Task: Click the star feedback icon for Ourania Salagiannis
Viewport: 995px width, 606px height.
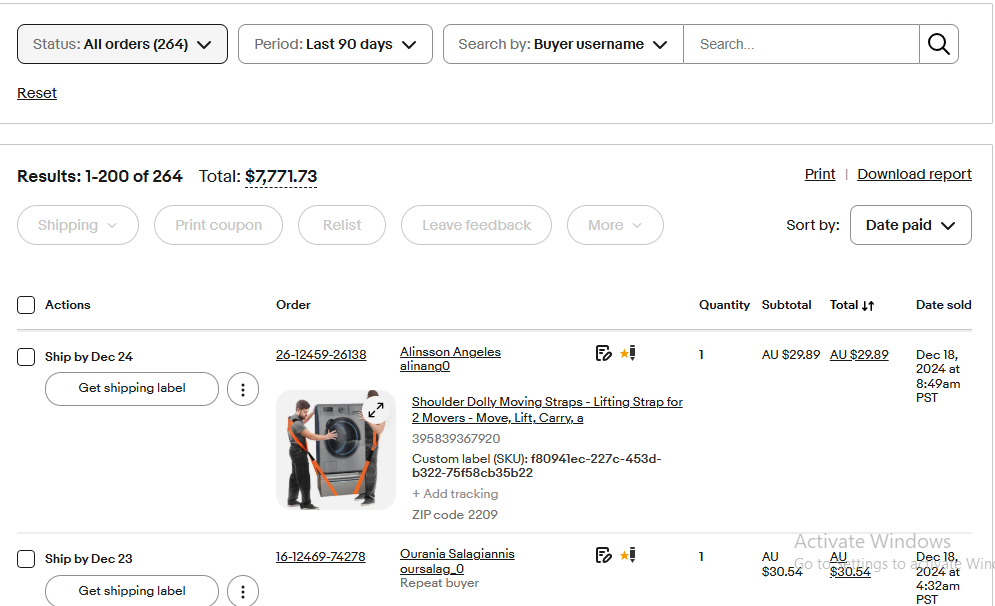Action: (628, 555)
